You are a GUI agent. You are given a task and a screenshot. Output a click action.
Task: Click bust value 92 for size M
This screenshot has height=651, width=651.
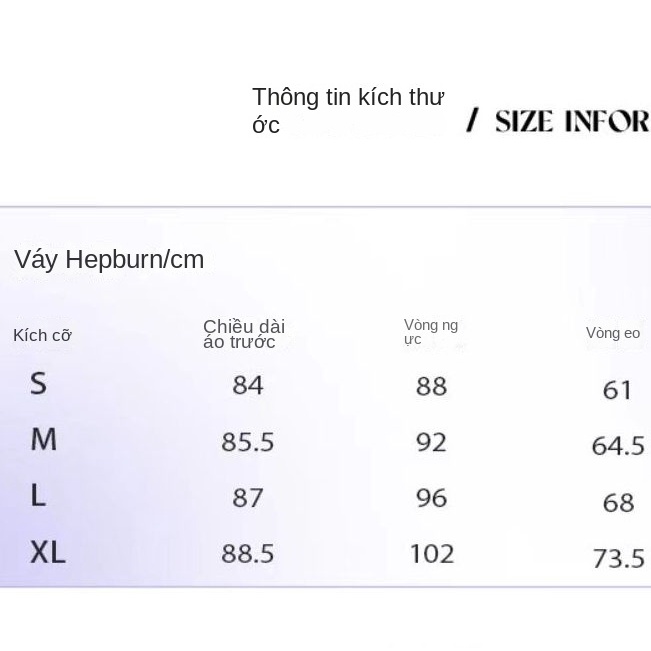point(431,442)
